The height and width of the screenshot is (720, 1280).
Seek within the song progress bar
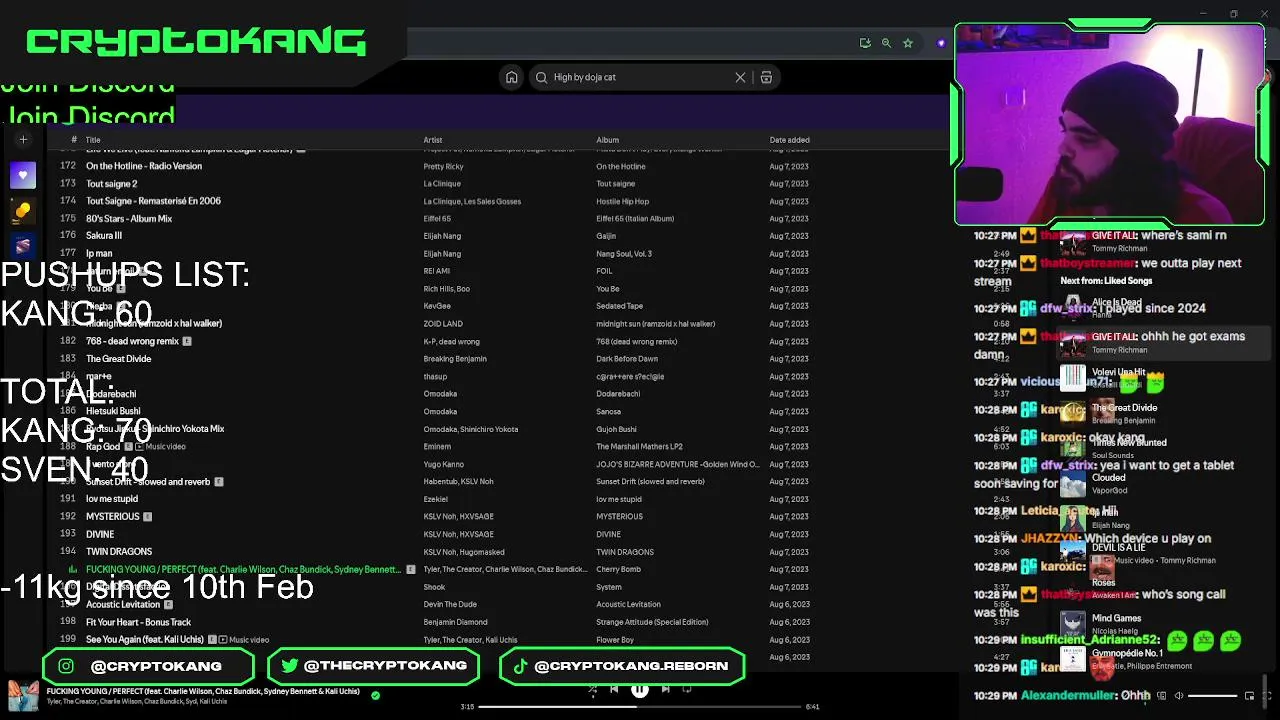pos(640,707)
